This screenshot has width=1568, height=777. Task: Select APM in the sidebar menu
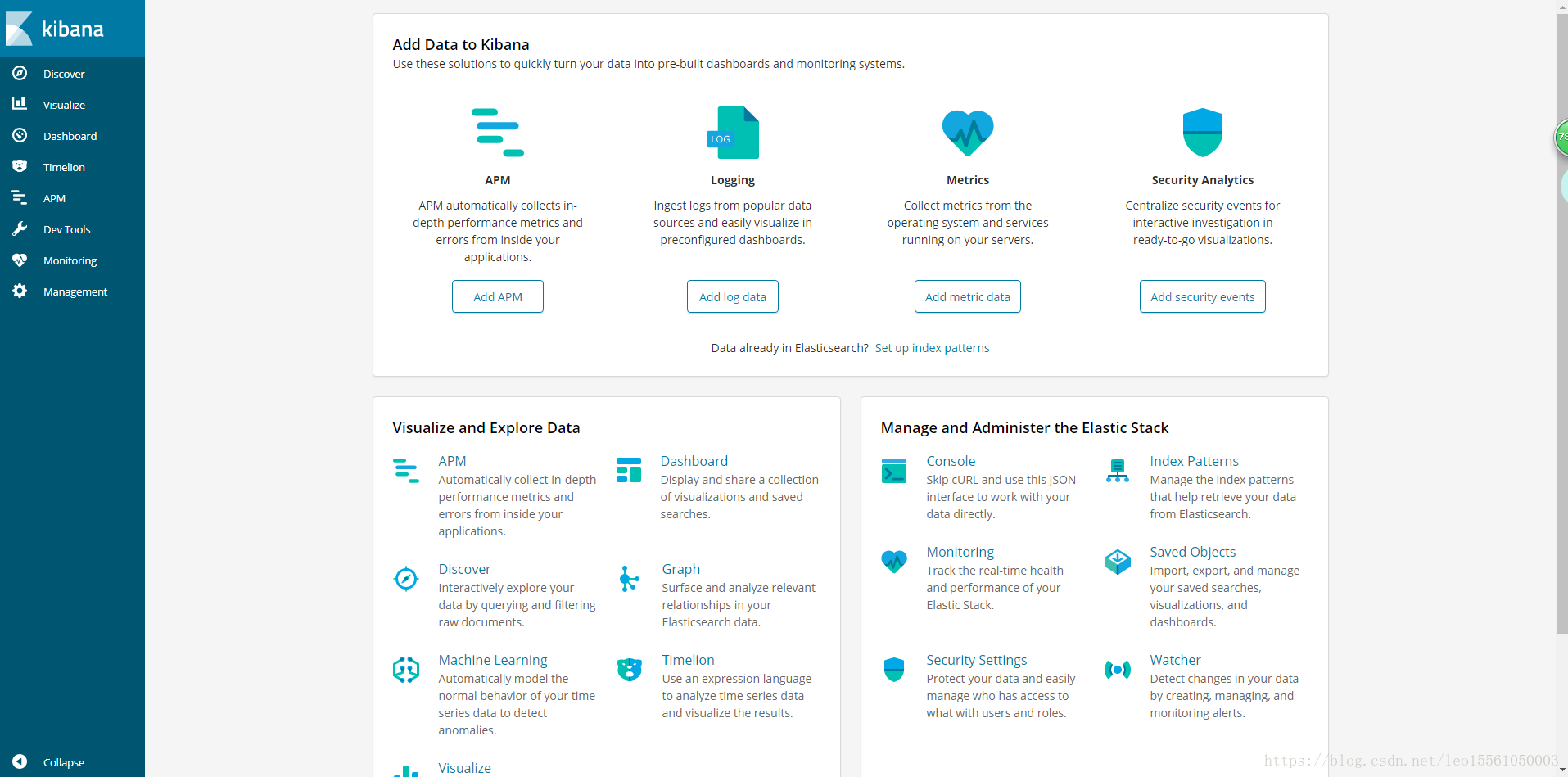tap(54, 198)
